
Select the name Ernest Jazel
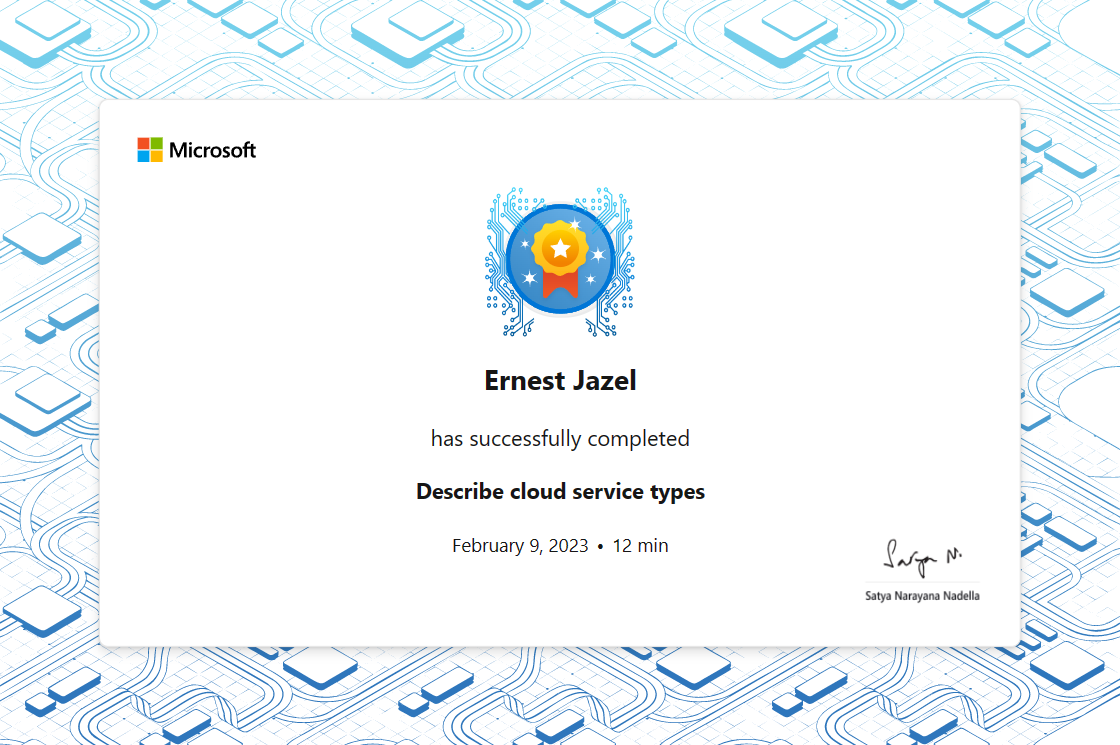560,380
